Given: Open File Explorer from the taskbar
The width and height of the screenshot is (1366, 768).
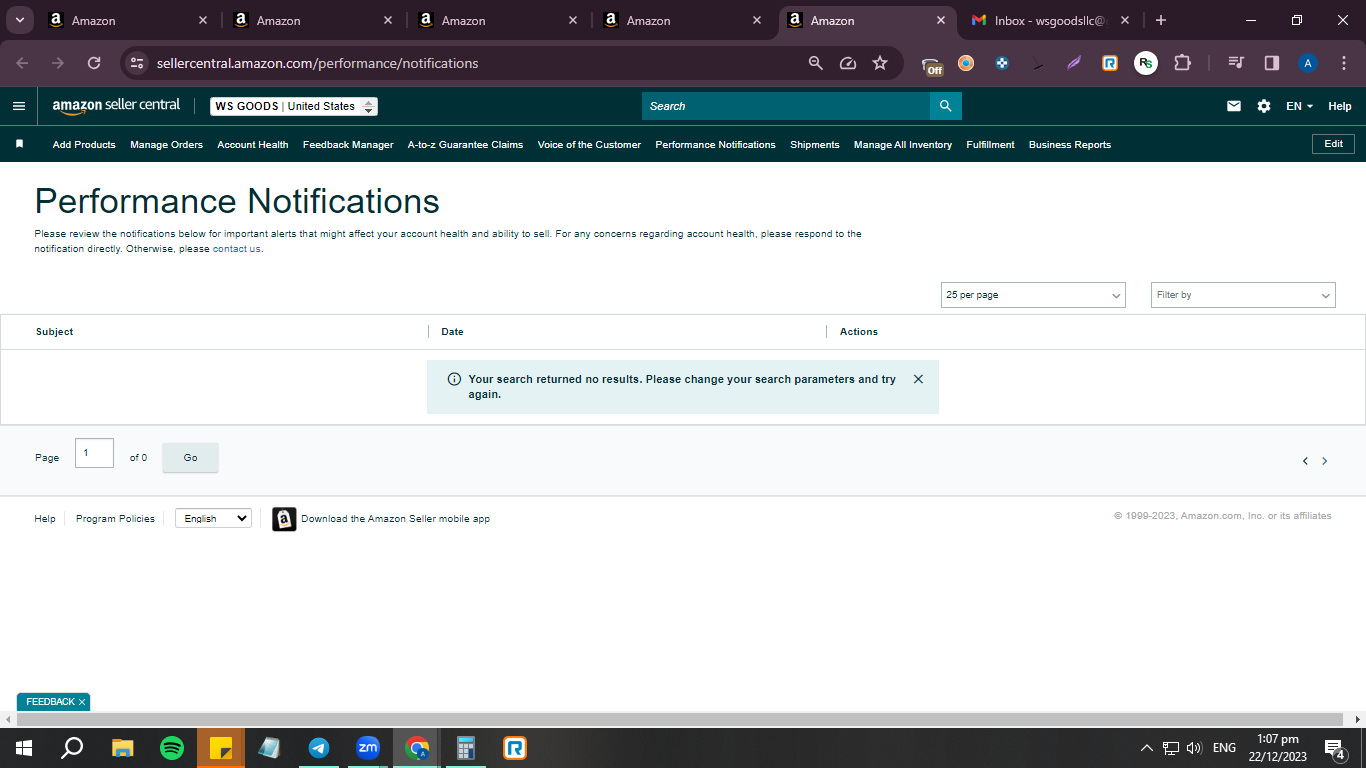Looking at the screenshot, I should tap(123, 748).
